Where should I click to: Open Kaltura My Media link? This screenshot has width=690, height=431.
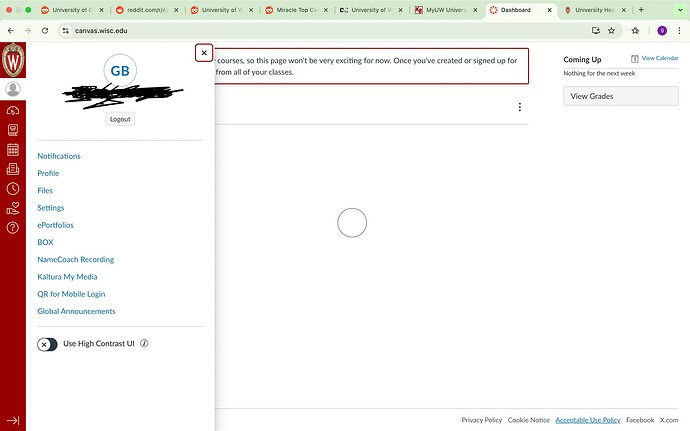(x=67, y=277)
